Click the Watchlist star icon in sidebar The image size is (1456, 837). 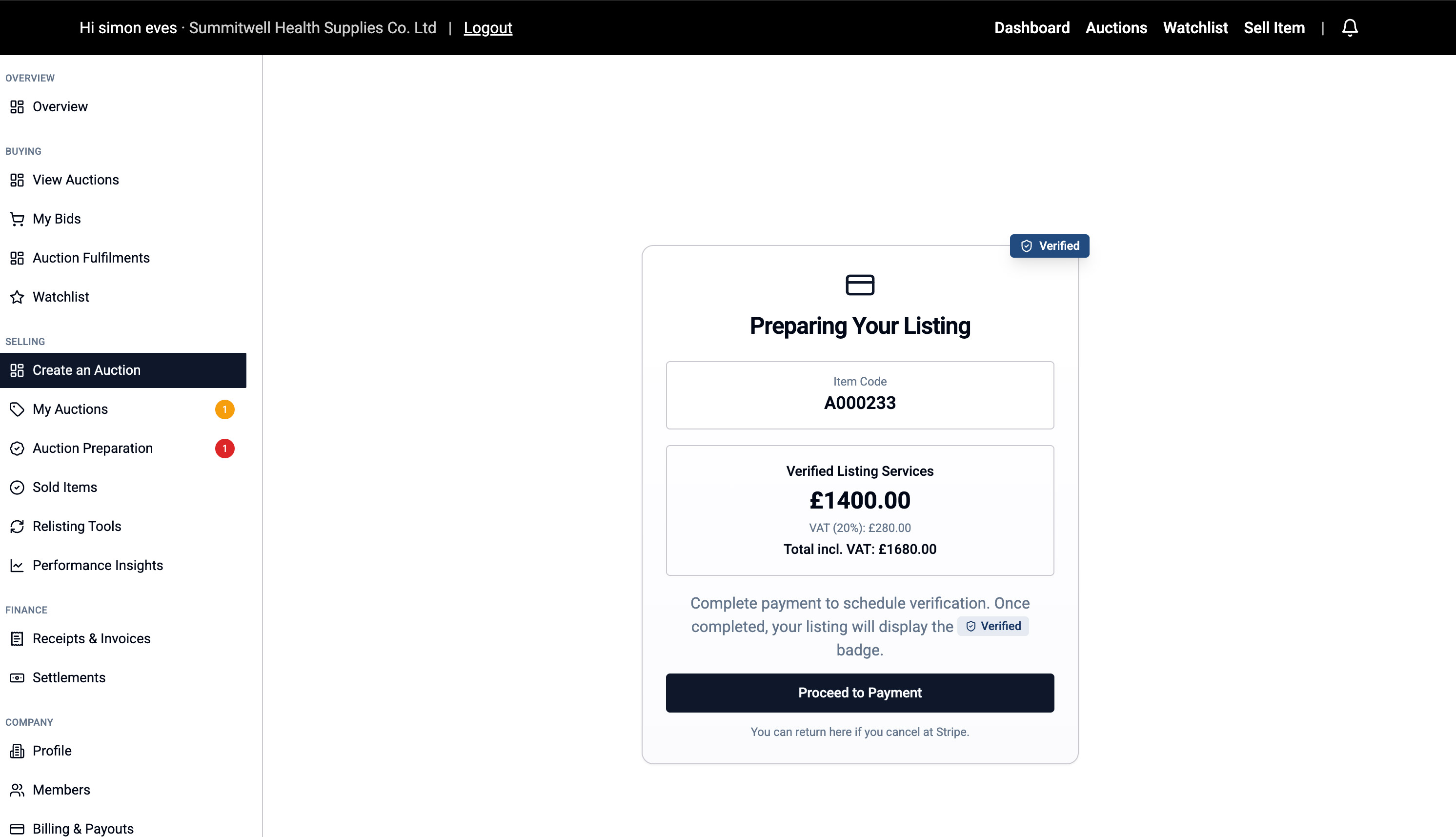pos(17,297)
